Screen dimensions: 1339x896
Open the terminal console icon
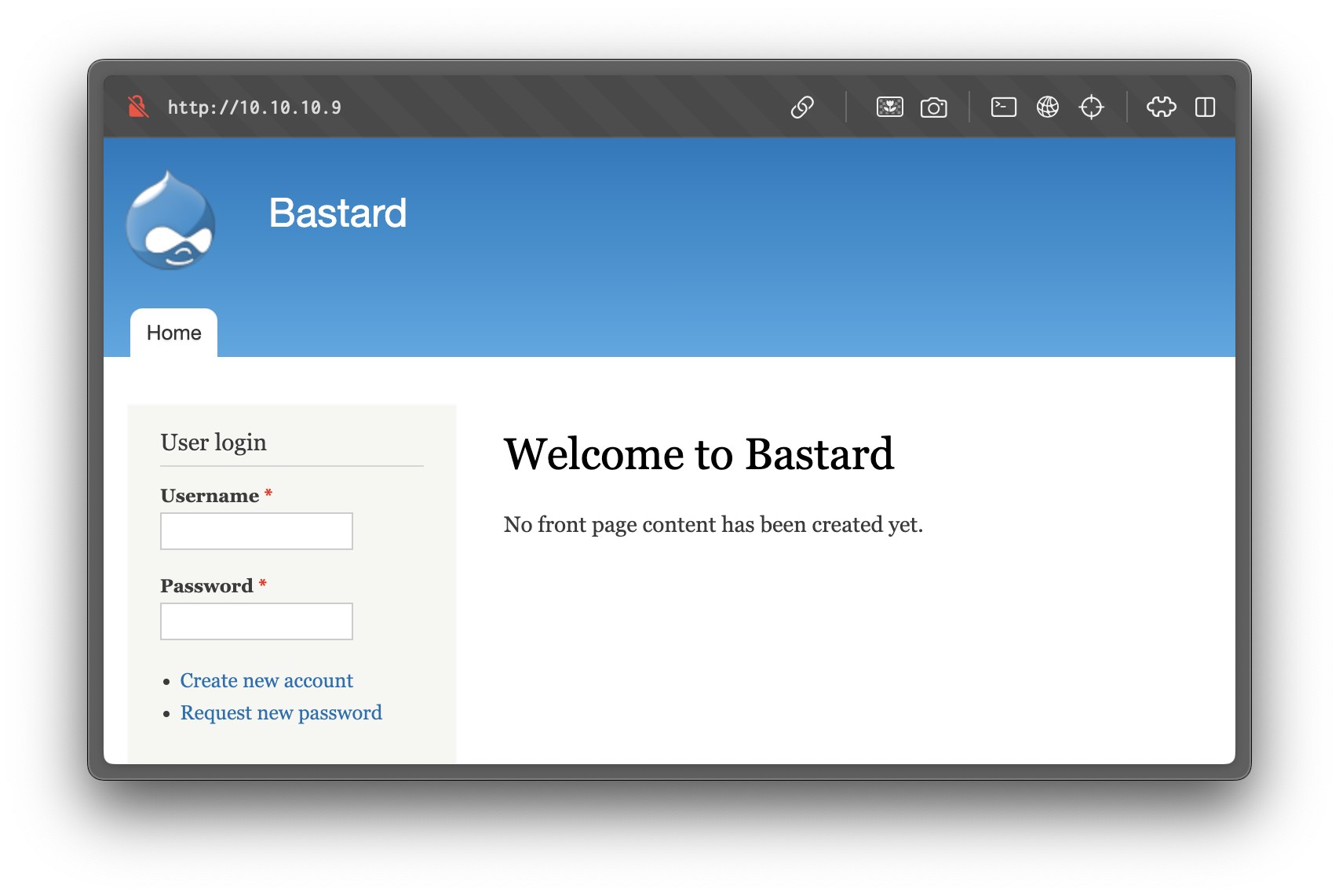[1003, 107]
